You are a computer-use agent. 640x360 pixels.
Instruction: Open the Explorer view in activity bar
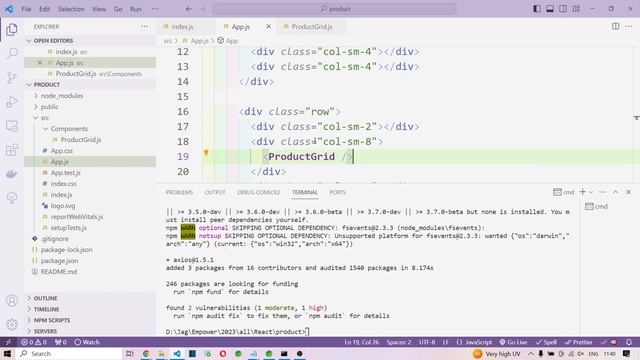(12, 29)
